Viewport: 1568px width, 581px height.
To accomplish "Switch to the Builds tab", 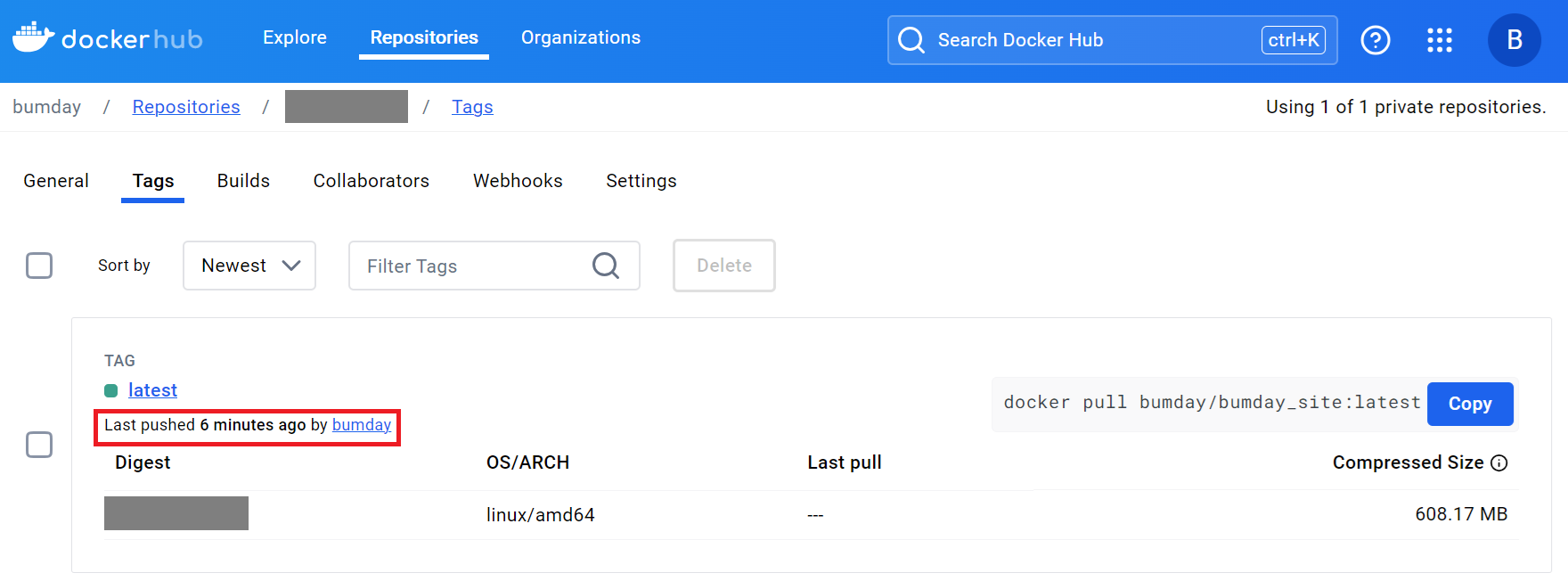I will [243, 181].
